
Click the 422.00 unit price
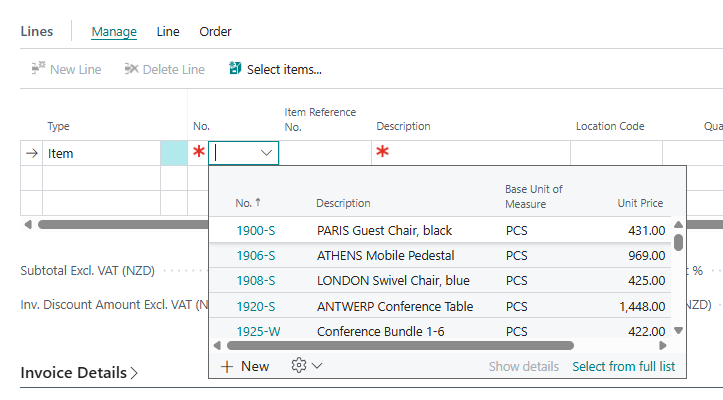[x=646, y=331]
